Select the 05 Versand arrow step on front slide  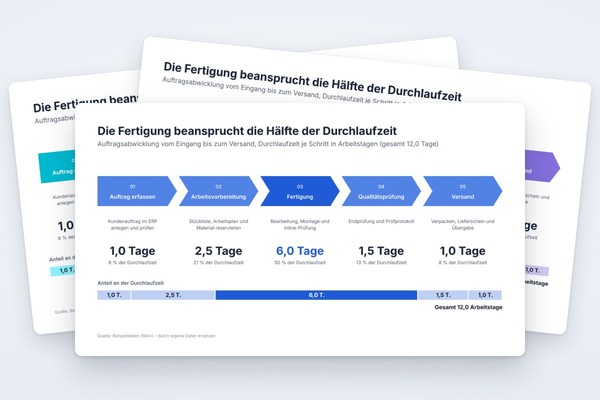coord(463,191)
